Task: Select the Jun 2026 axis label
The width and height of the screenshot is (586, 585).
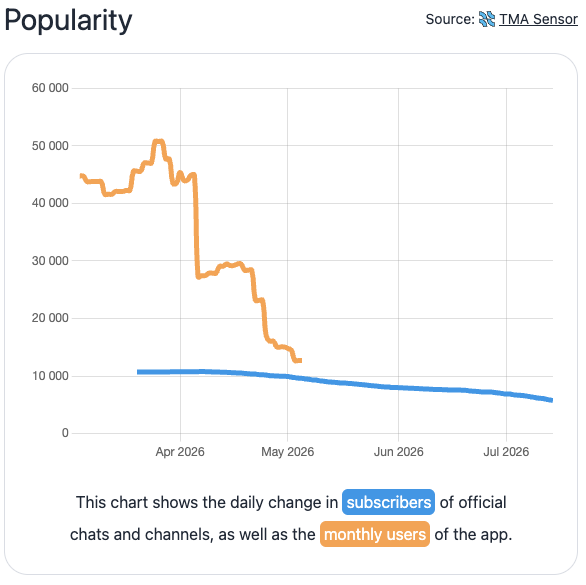Action: (398, 452)
